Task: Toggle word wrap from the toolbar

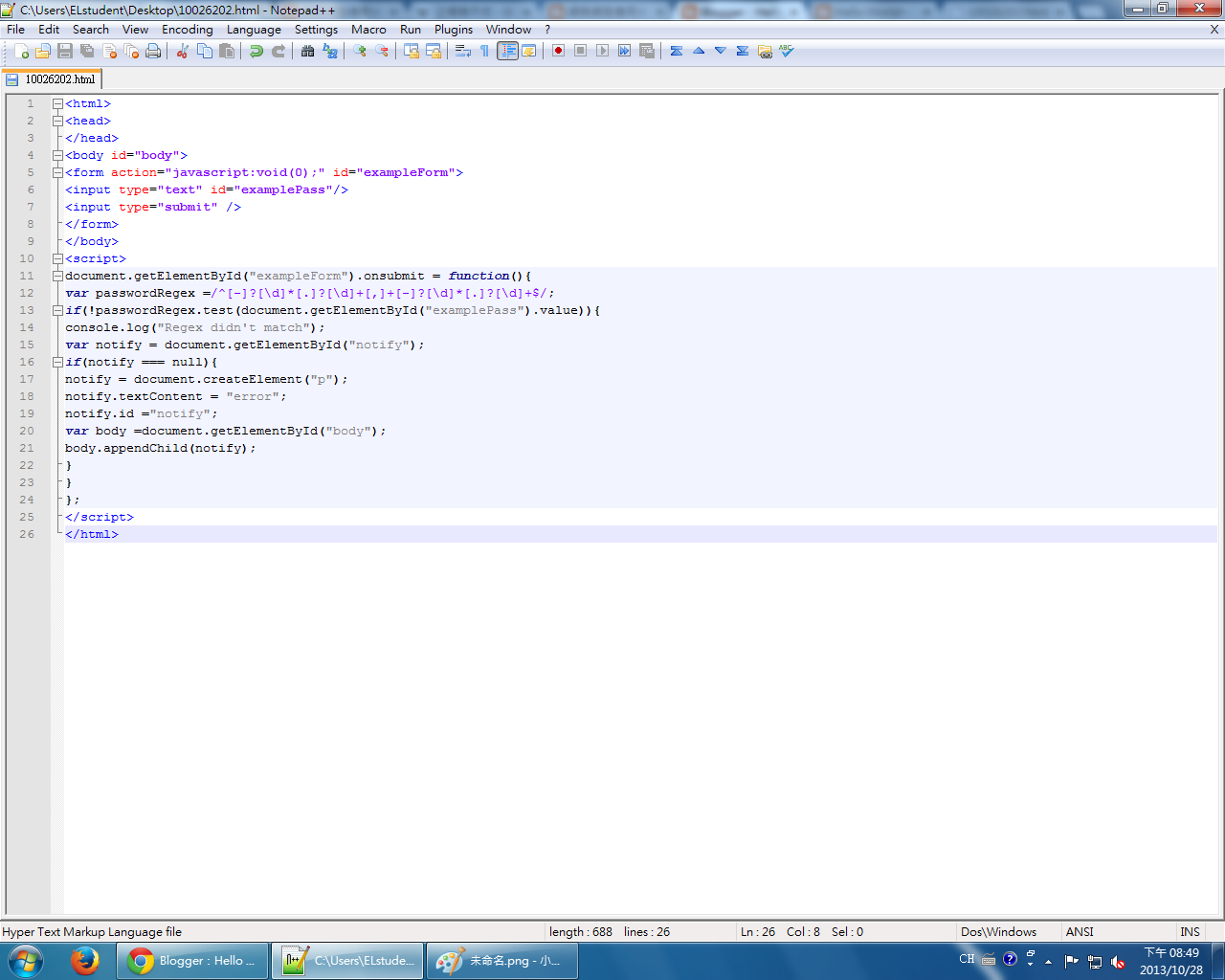Action: pyautogui.click(x=462, y=51)
